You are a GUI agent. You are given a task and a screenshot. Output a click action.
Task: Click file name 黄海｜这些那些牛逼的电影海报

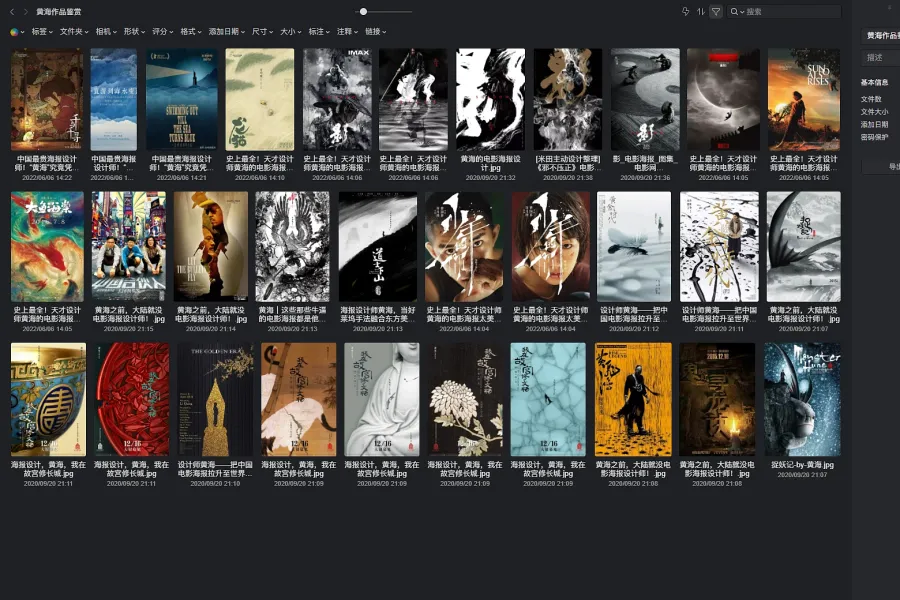(x=292, y=314)
